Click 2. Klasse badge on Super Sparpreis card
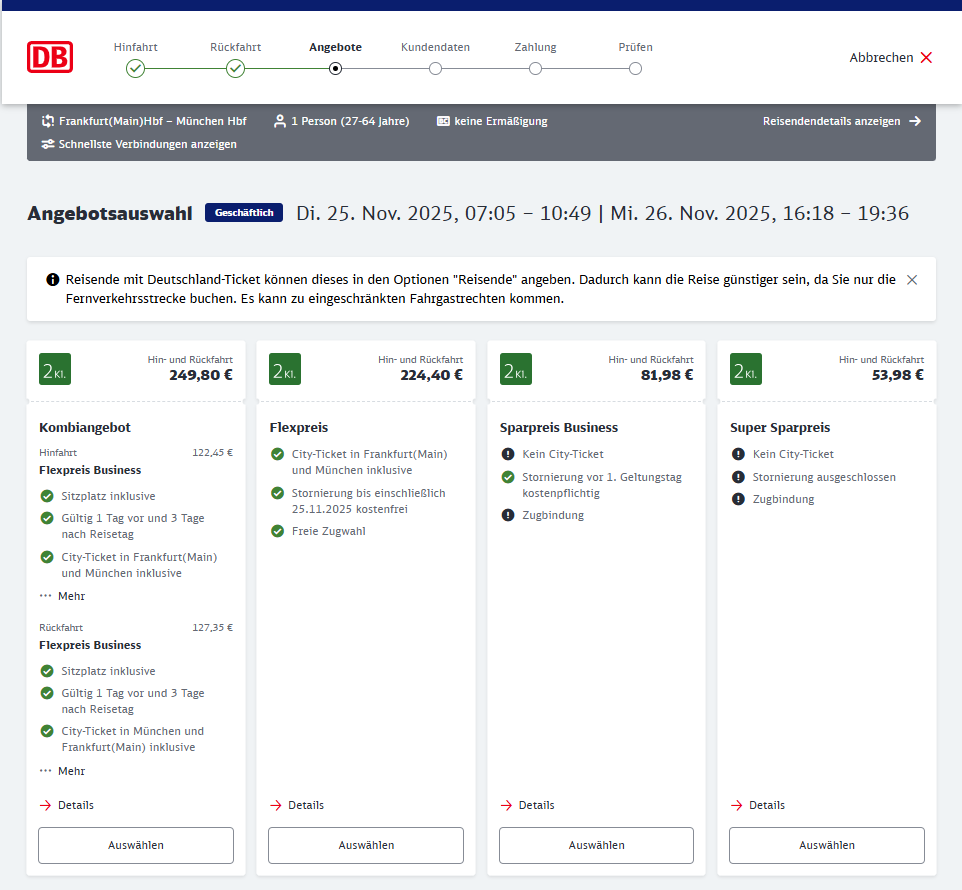The width and height of the screenshot is (962, 890). (x=745, y=369)
